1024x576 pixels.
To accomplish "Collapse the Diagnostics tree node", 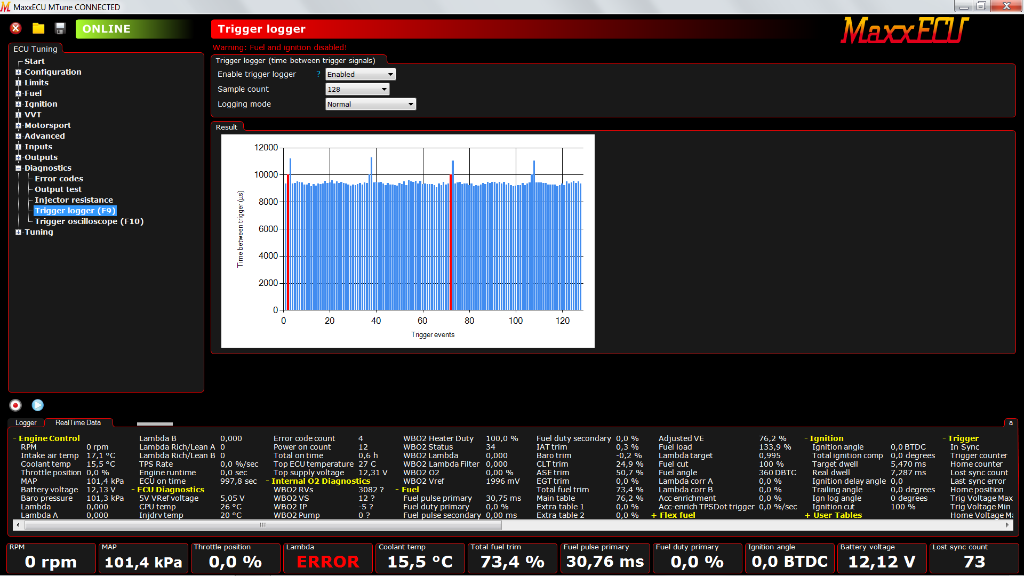I will click(18, 168).
